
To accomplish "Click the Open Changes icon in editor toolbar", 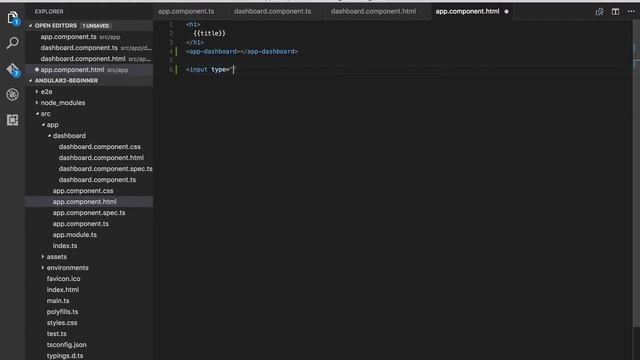I will tap(599, 11).
